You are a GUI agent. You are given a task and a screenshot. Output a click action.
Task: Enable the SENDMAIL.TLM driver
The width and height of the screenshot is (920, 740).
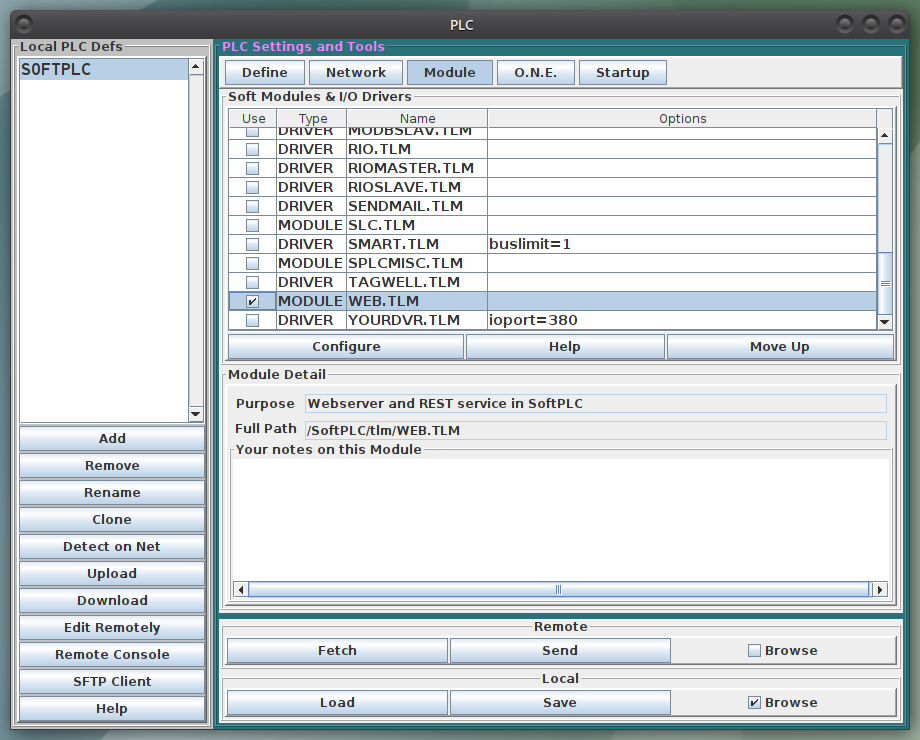(x=252, y=206)
